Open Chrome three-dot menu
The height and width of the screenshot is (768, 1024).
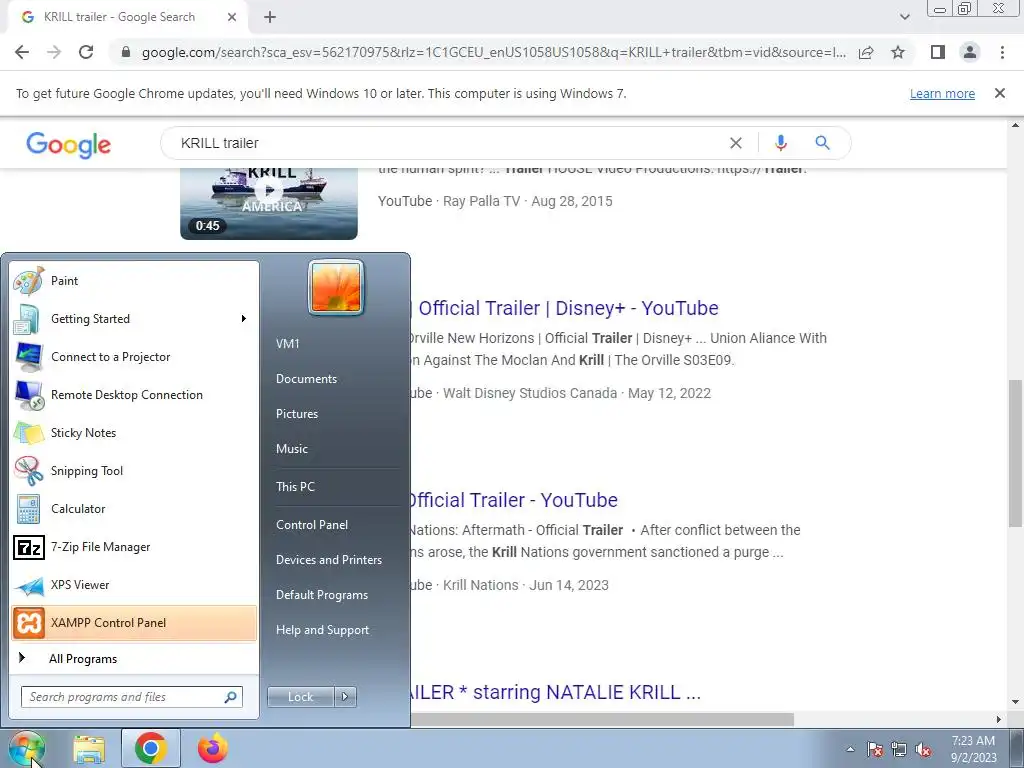[1002, 52]
